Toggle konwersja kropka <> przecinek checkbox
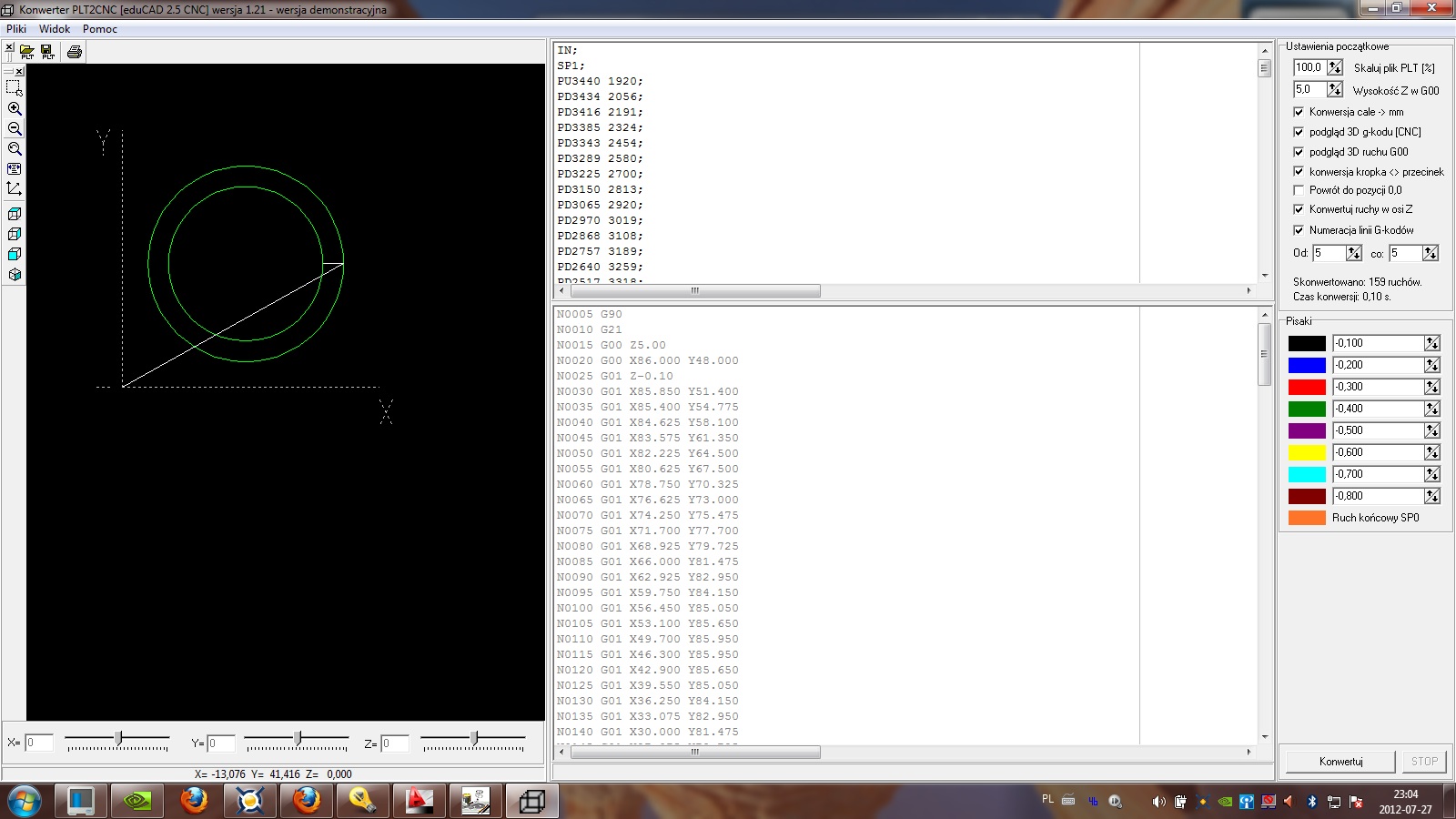 [x=1299, y=171]
